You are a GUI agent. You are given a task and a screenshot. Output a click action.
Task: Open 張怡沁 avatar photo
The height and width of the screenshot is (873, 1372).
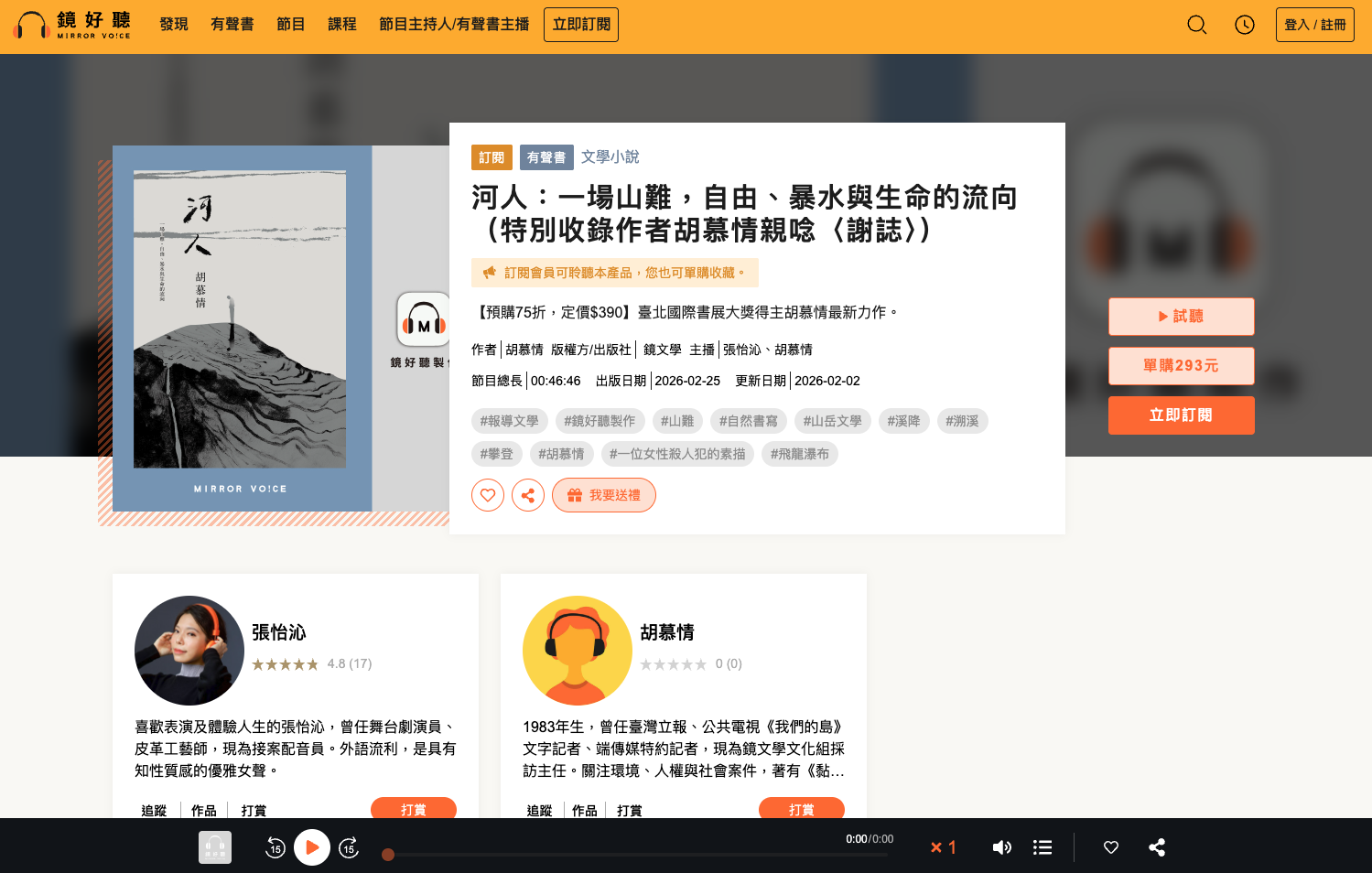pyautogui.click(x=189, y=651)
